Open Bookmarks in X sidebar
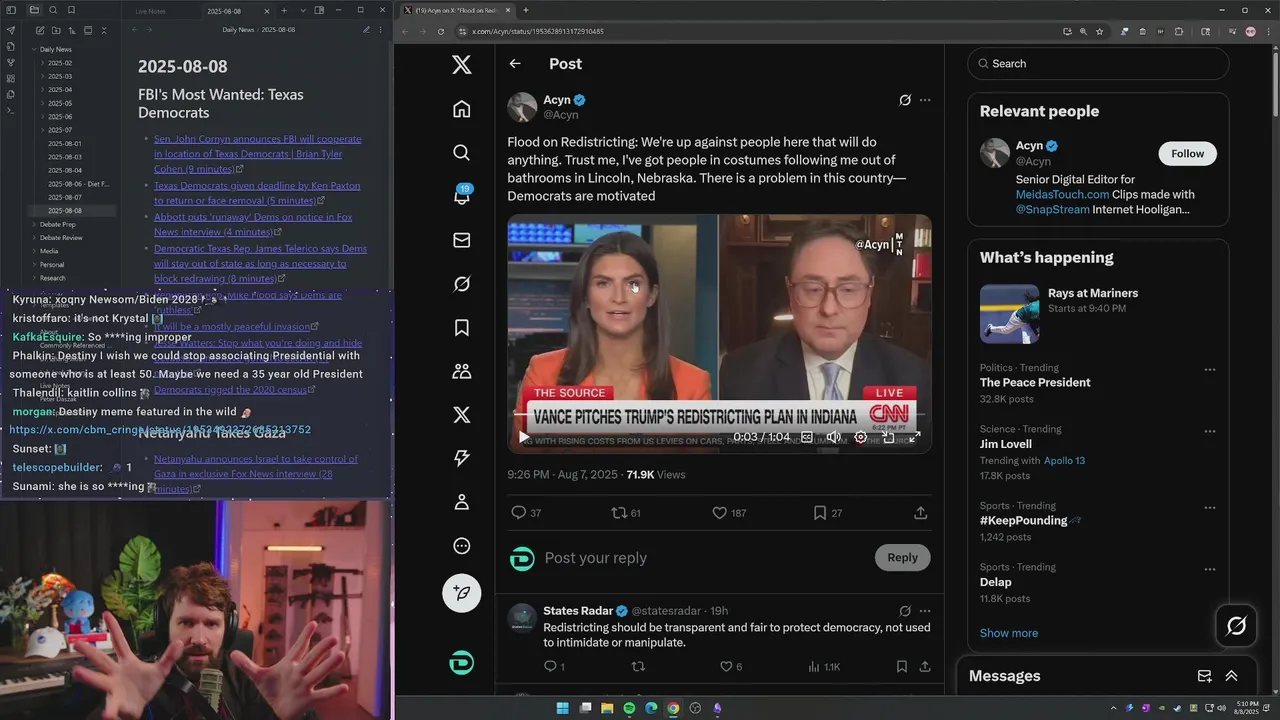The width and height of the screenshot is (1280, 720). click(461, 327)
